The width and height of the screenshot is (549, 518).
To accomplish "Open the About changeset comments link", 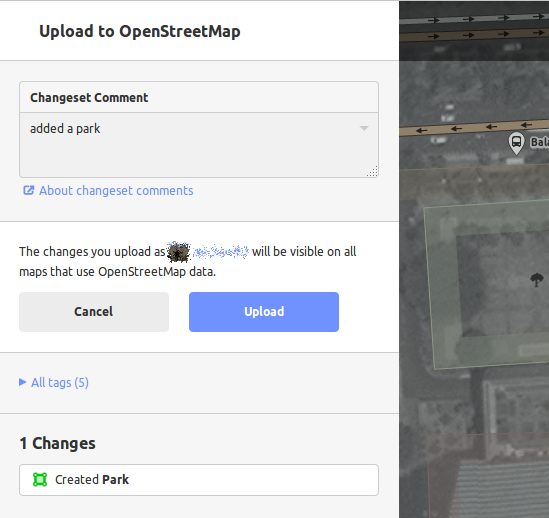I will [x=116, y=191].
